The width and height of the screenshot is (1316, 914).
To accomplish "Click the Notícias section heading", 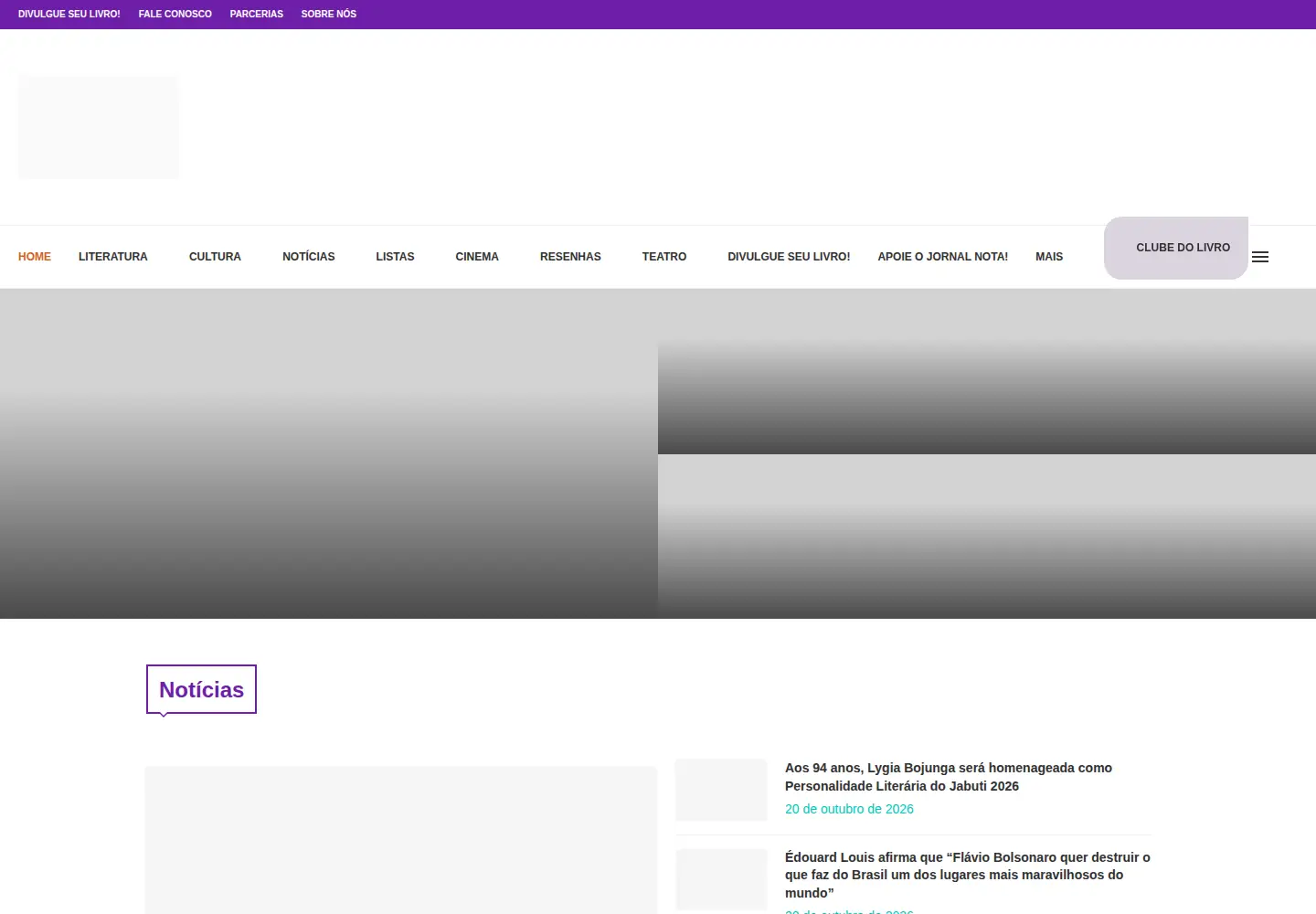I will pos(201,689).
